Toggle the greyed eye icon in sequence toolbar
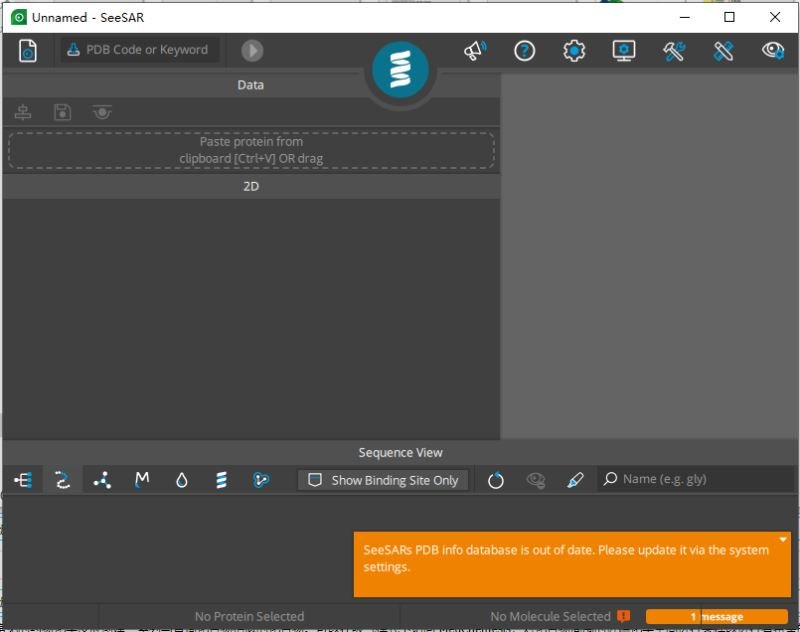Screen dimensions: 800x632 pyautogui.click(x=536, y=480)
